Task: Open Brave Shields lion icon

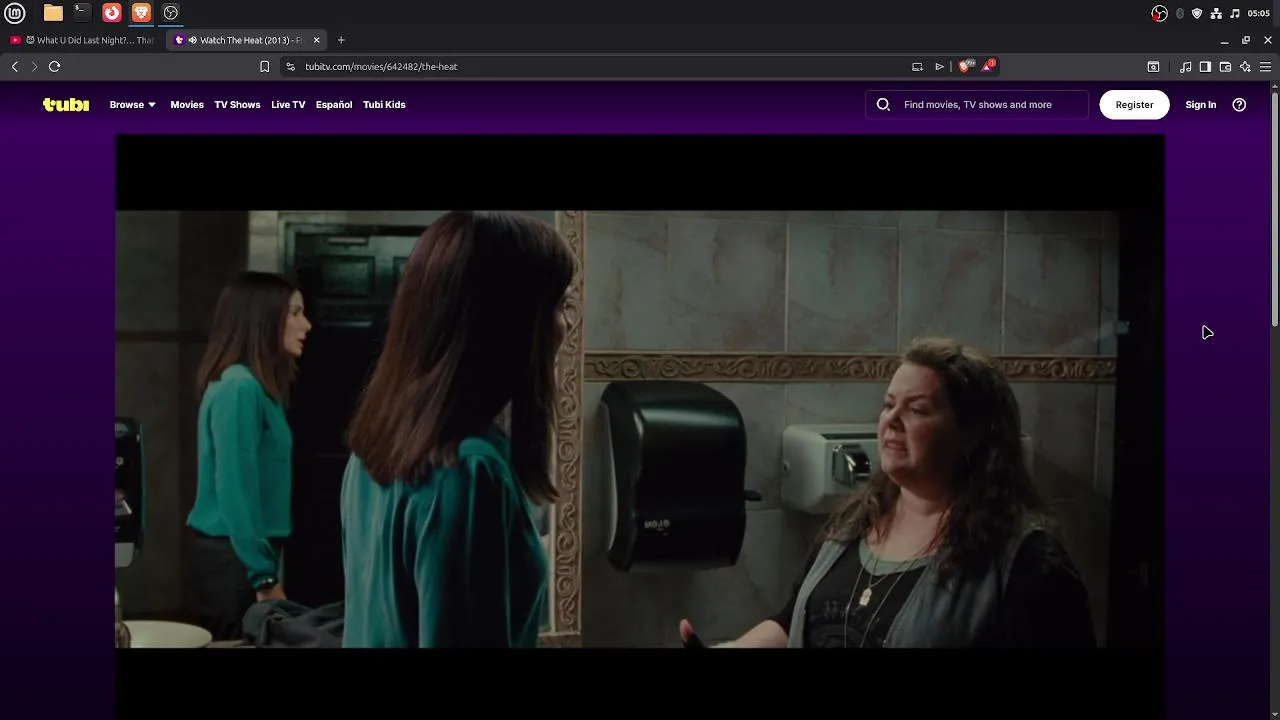Action: coord(965,66)
